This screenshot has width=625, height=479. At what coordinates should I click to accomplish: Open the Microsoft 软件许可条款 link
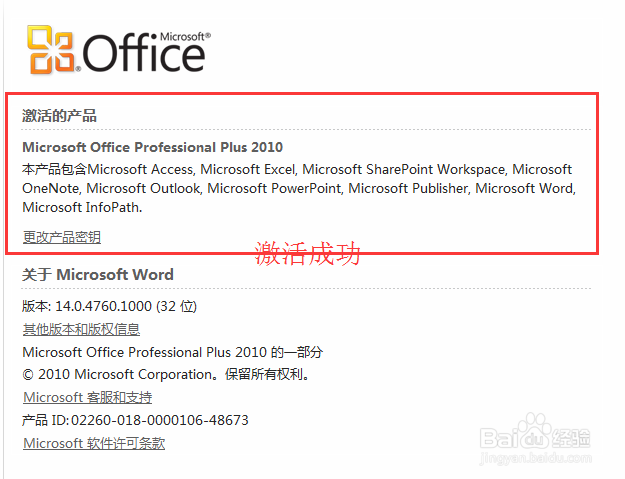point(94,444)
